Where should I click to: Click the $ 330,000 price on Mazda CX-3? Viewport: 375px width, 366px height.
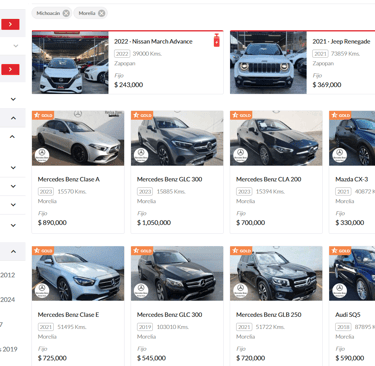click(x=350, y=222)
